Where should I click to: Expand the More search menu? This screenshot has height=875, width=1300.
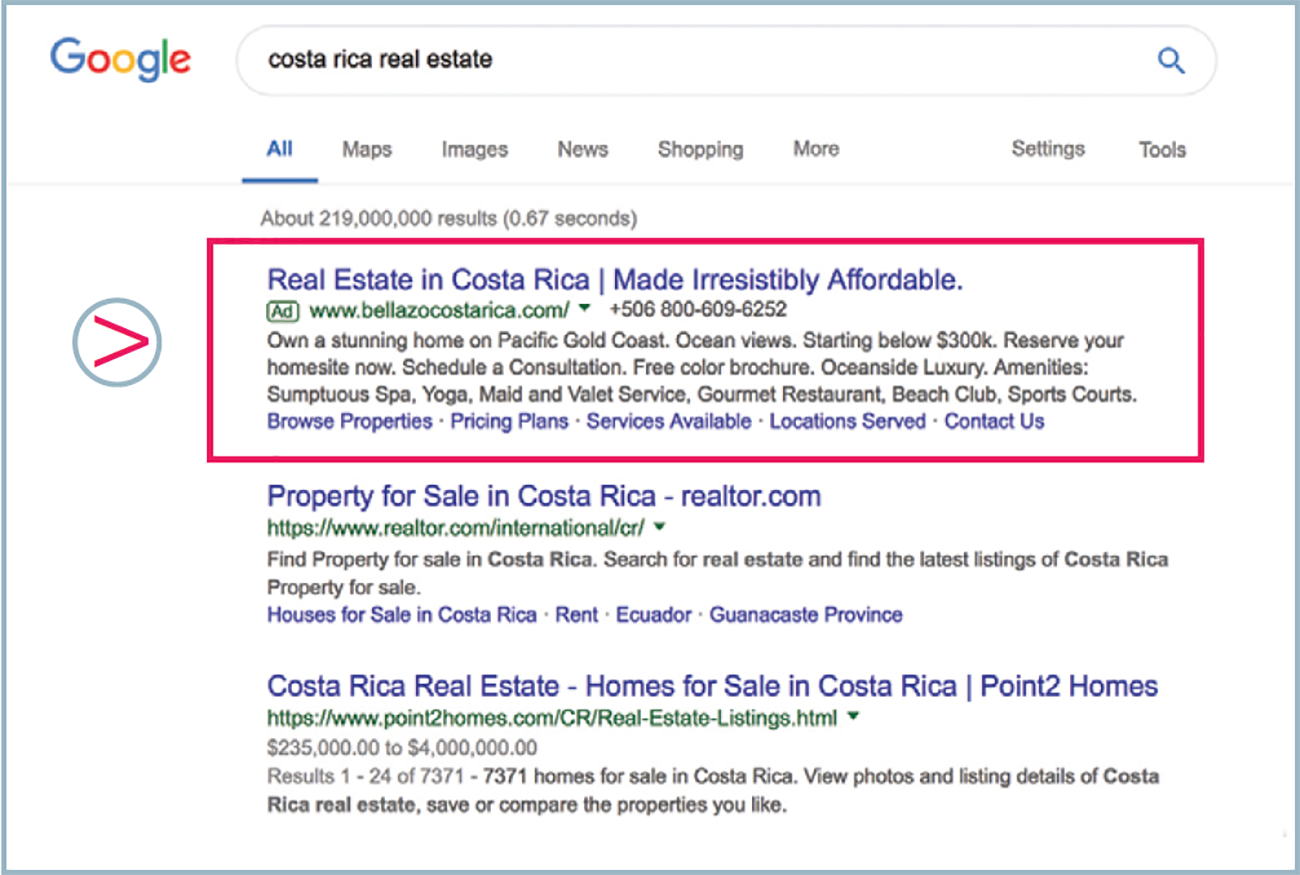(x=816, y=149)
